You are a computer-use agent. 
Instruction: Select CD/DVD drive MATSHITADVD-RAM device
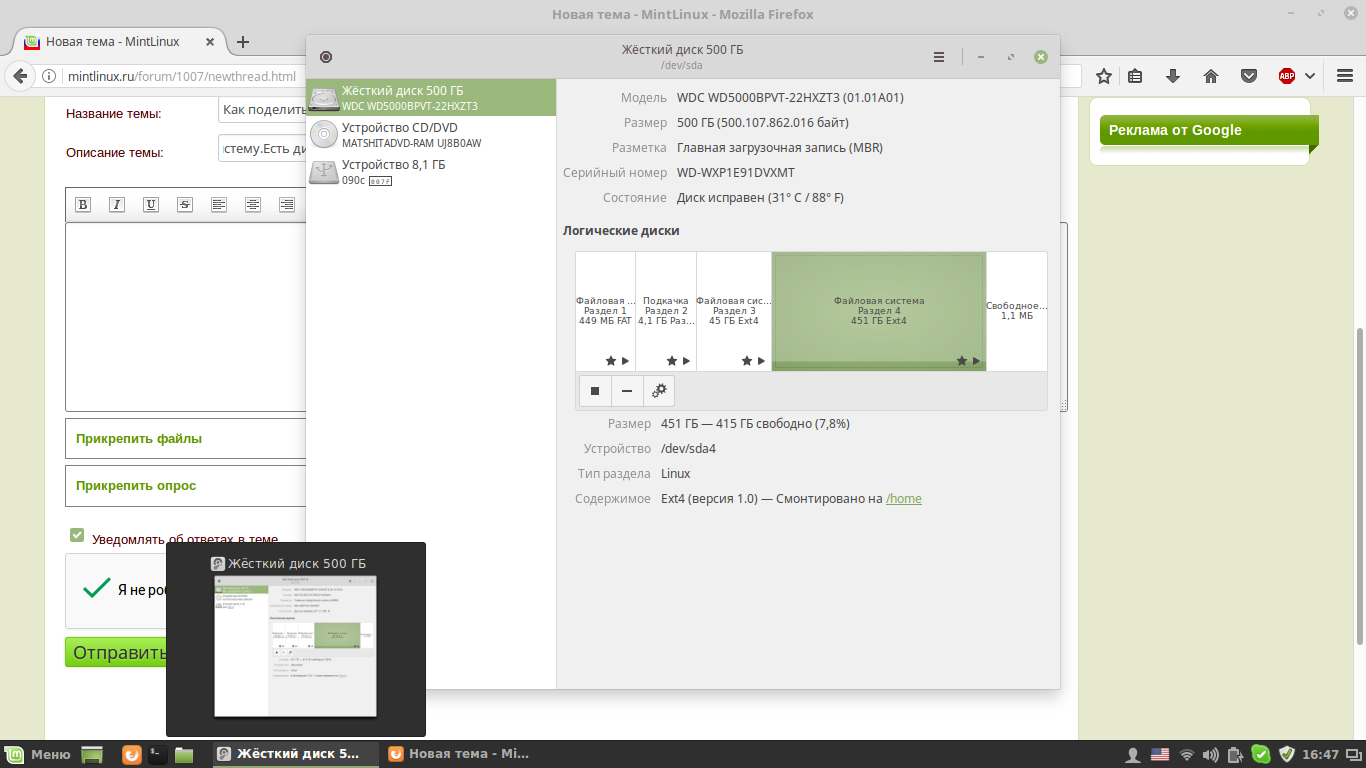tap(431, 135)
